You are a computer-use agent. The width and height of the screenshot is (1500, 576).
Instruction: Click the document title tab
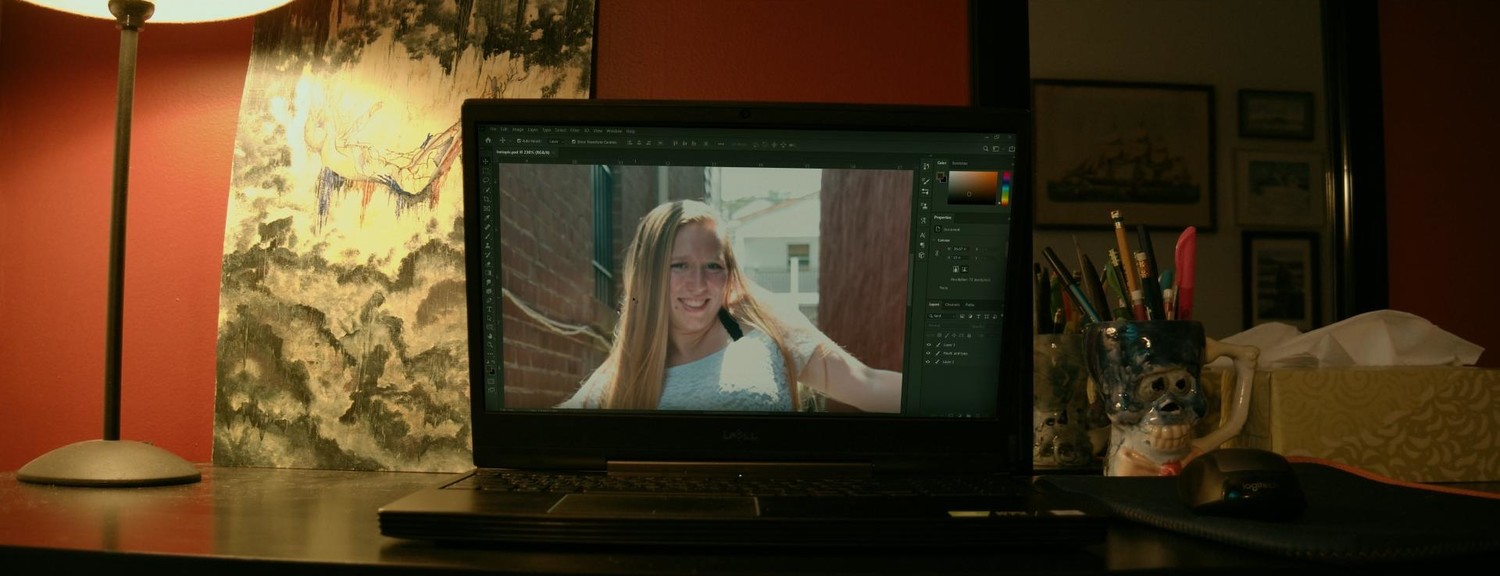pyautogui.click(x=525, y=151)
